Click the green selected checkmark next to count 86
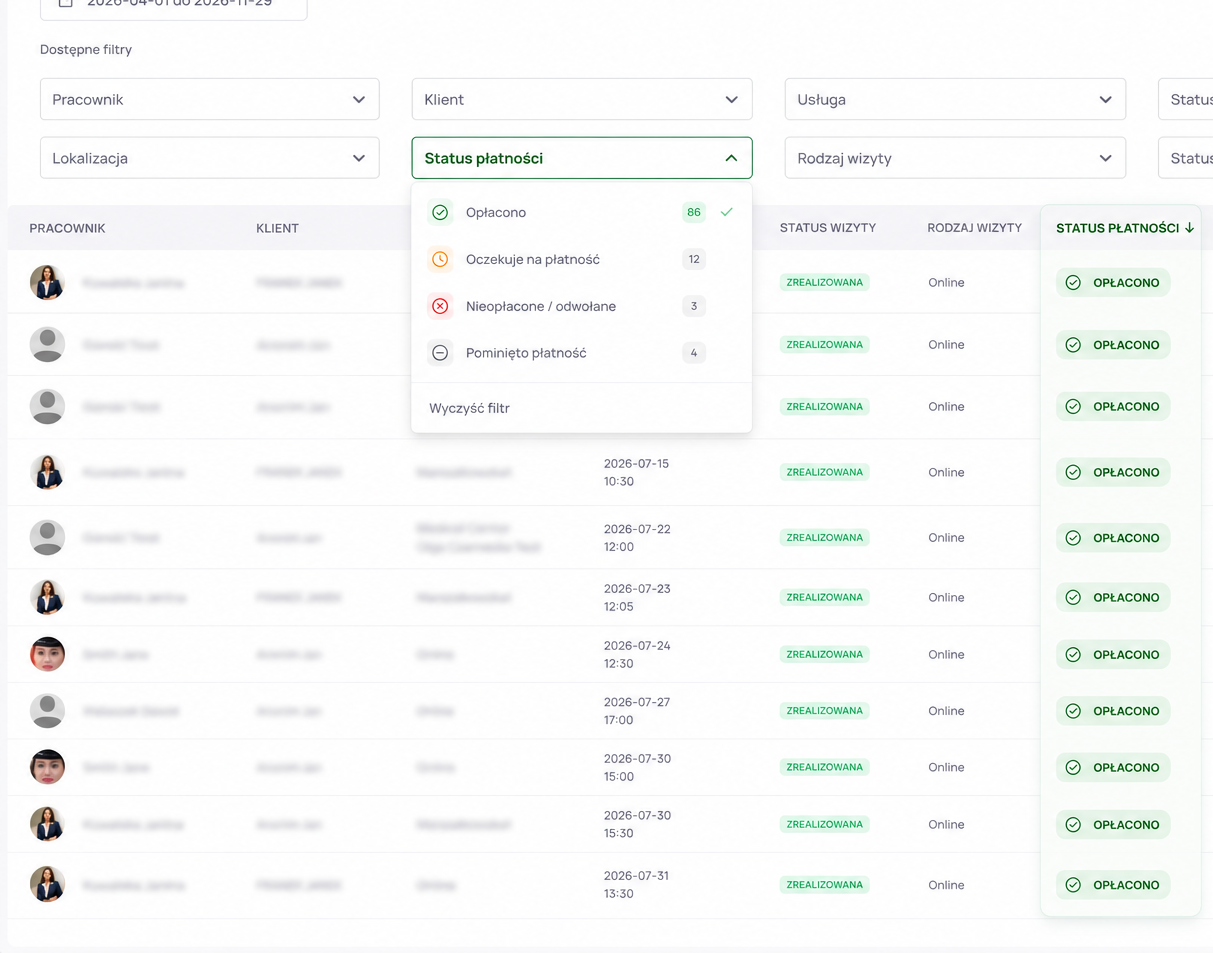 pyautogui.click(x=726, y=212)
